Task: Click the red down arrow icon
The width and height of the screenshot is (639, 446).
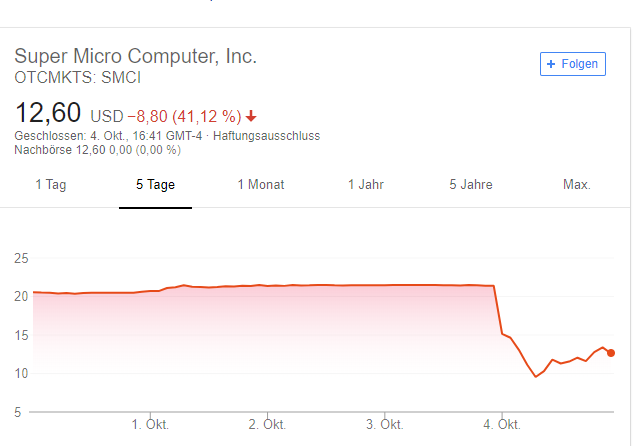Action: point(251,116)
